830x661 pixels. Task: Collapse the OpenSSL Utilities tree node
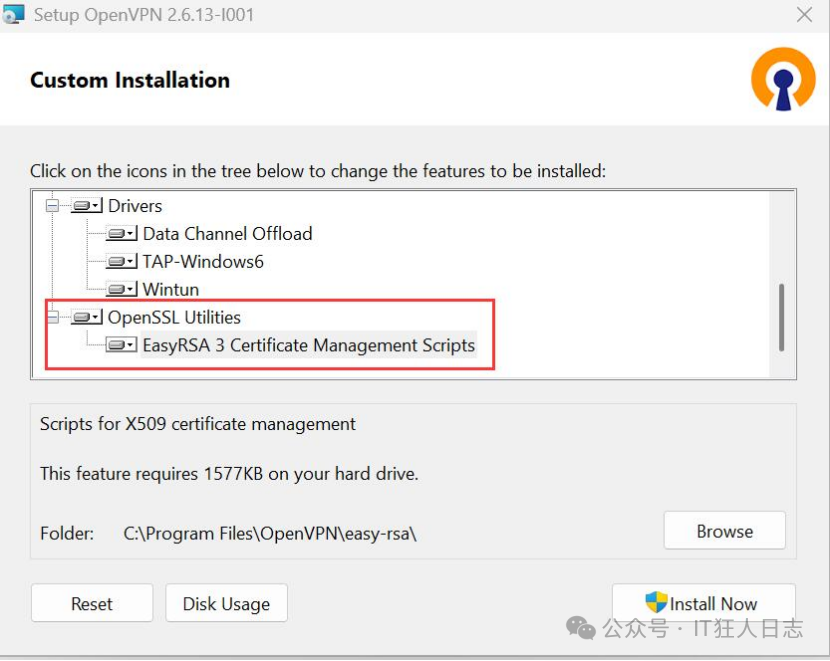(52, 318)
